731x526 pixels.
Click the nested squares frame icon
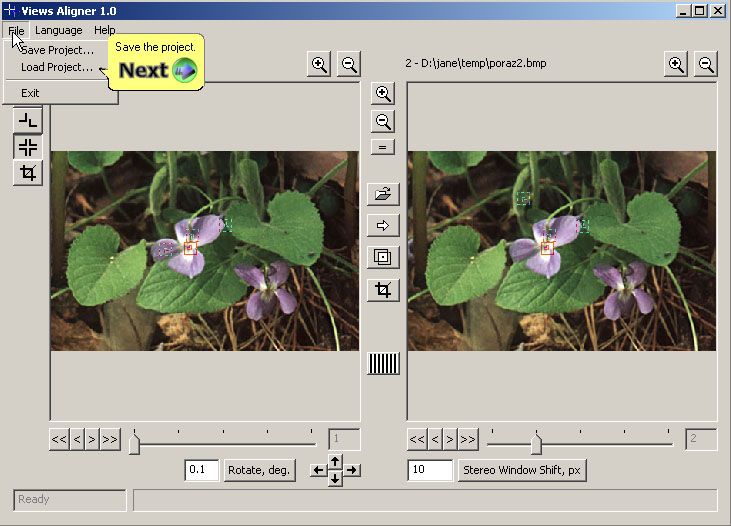point(382,257)
